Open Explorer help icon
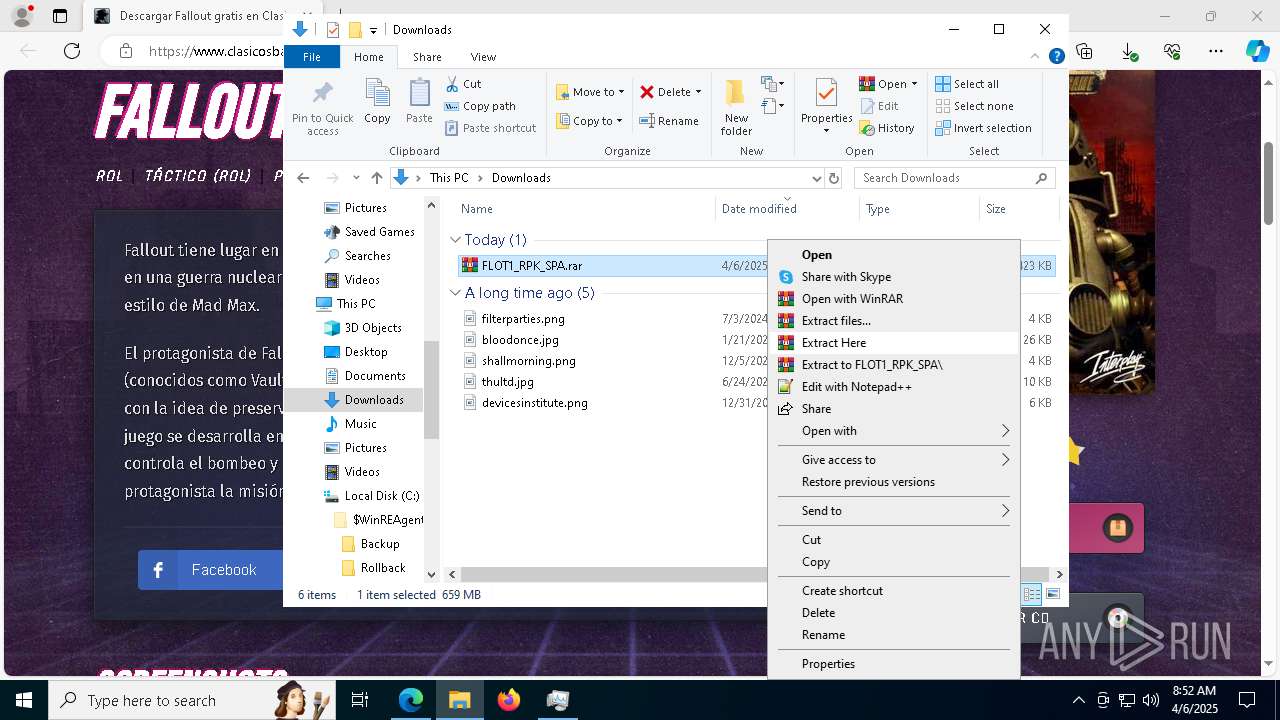 [x=1056, y=57]
